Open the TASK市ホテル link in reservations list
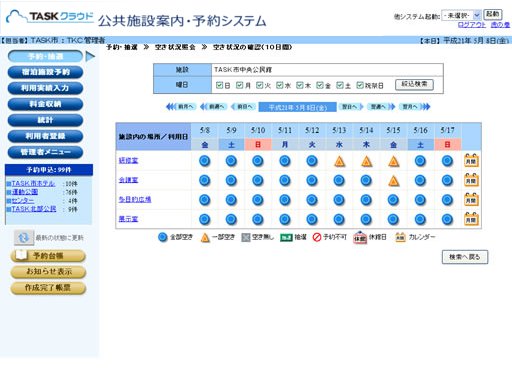The width and height of the screenshot is (512, 384). pyautogui.click(x=33, y=184)
